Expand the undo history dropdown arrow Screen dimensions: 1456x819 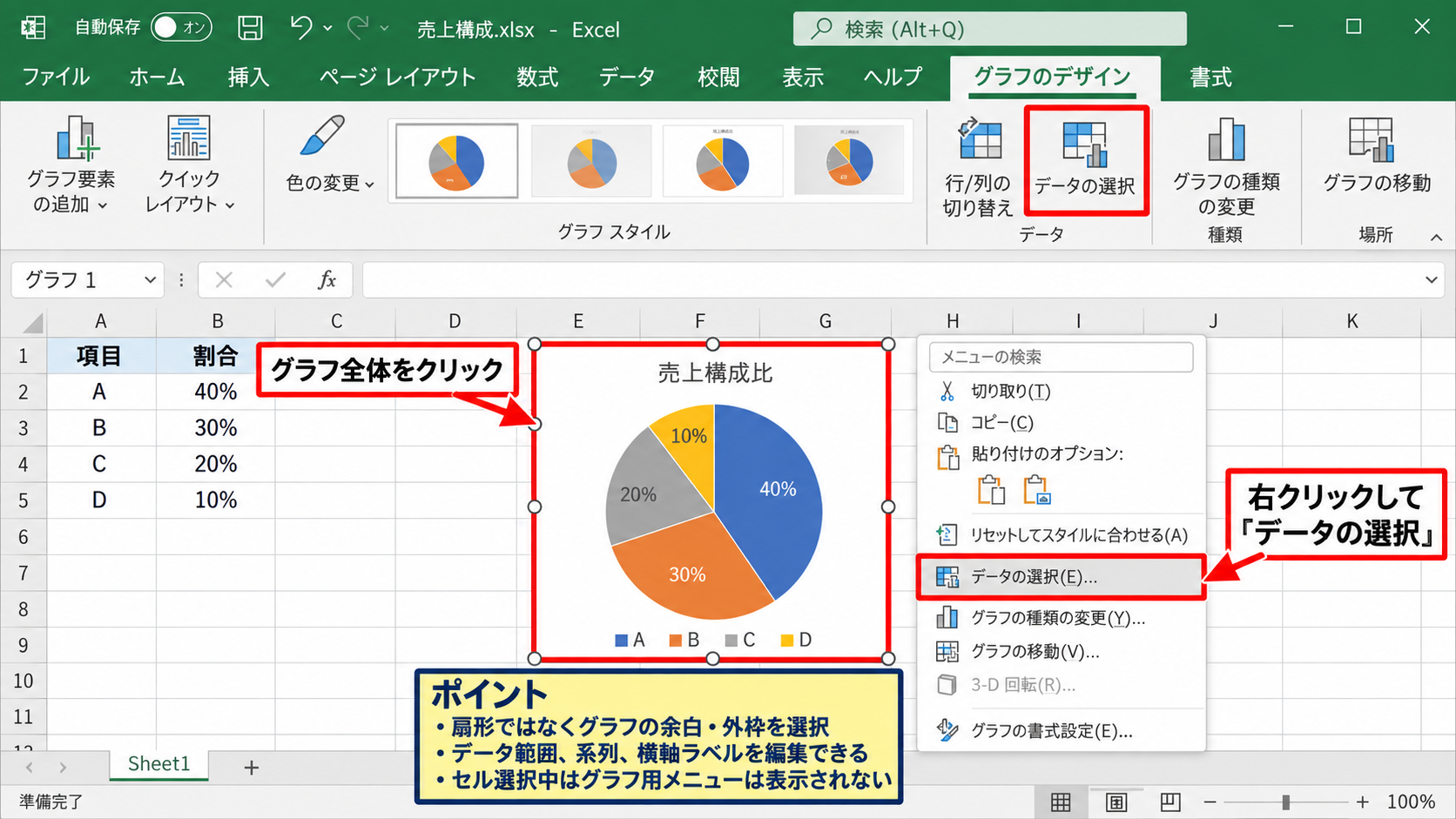(x=327, y=29)
